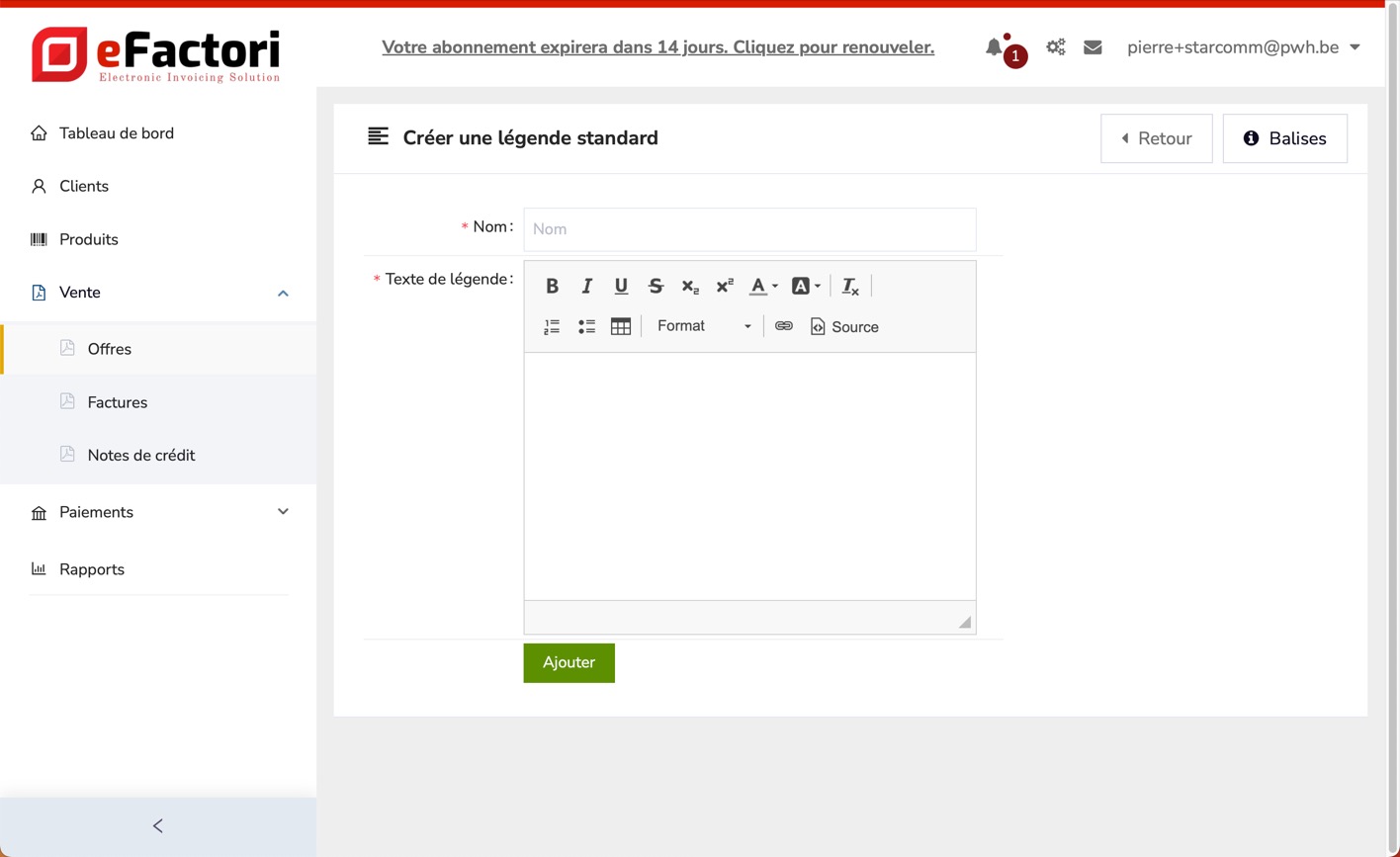The width and height of the screenshot is (1400, 857).
Task: Remove formatting with the eraser icon
Action: click(x=850, y=287)
